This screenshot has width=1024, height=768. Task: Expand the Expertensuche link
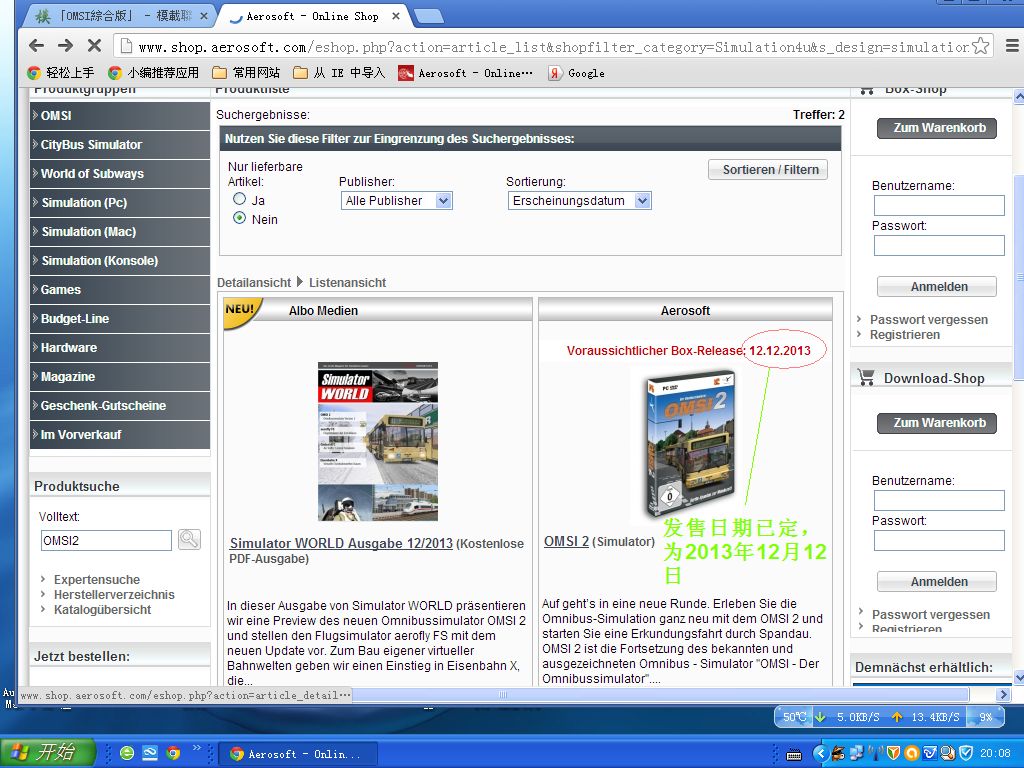[96, 580]
